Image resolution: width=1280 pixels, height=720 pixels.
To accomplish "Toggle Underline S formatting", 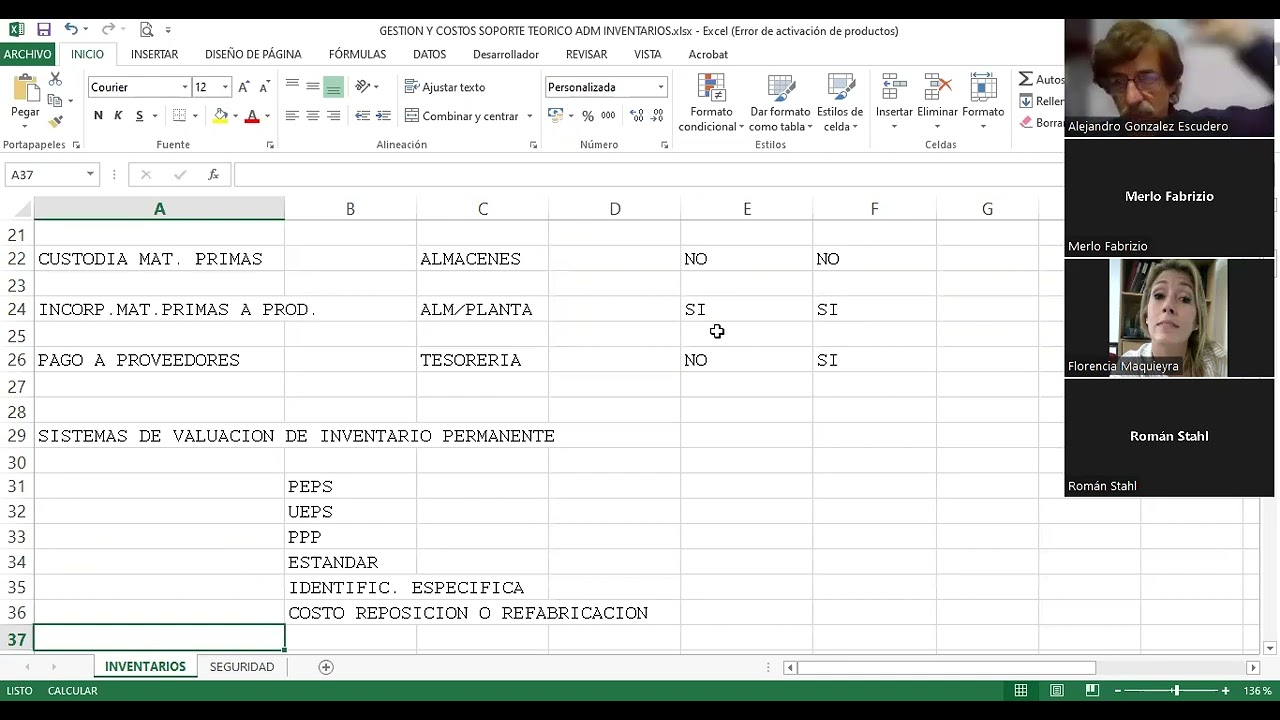I will click(x=139, y=116).
